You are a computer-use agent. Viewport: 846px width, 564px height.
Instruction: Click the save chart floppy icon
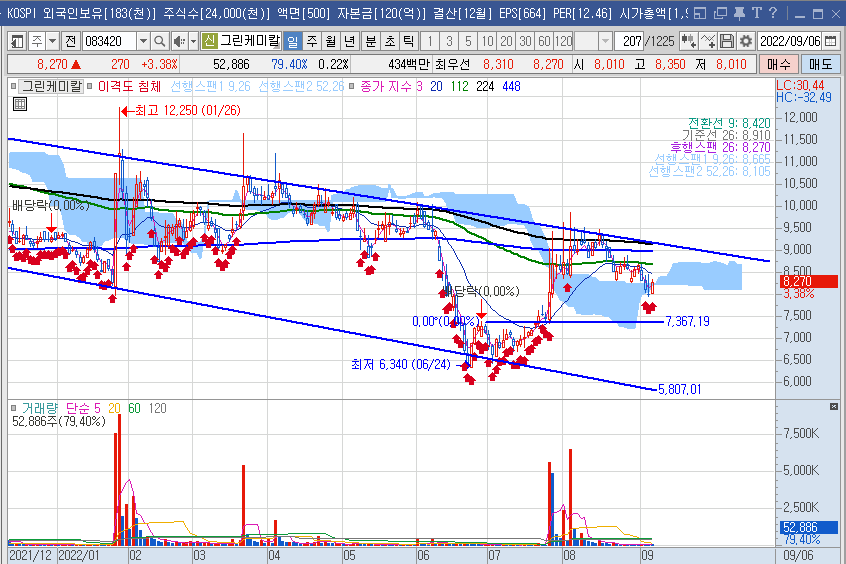click(x=727, y=41)
